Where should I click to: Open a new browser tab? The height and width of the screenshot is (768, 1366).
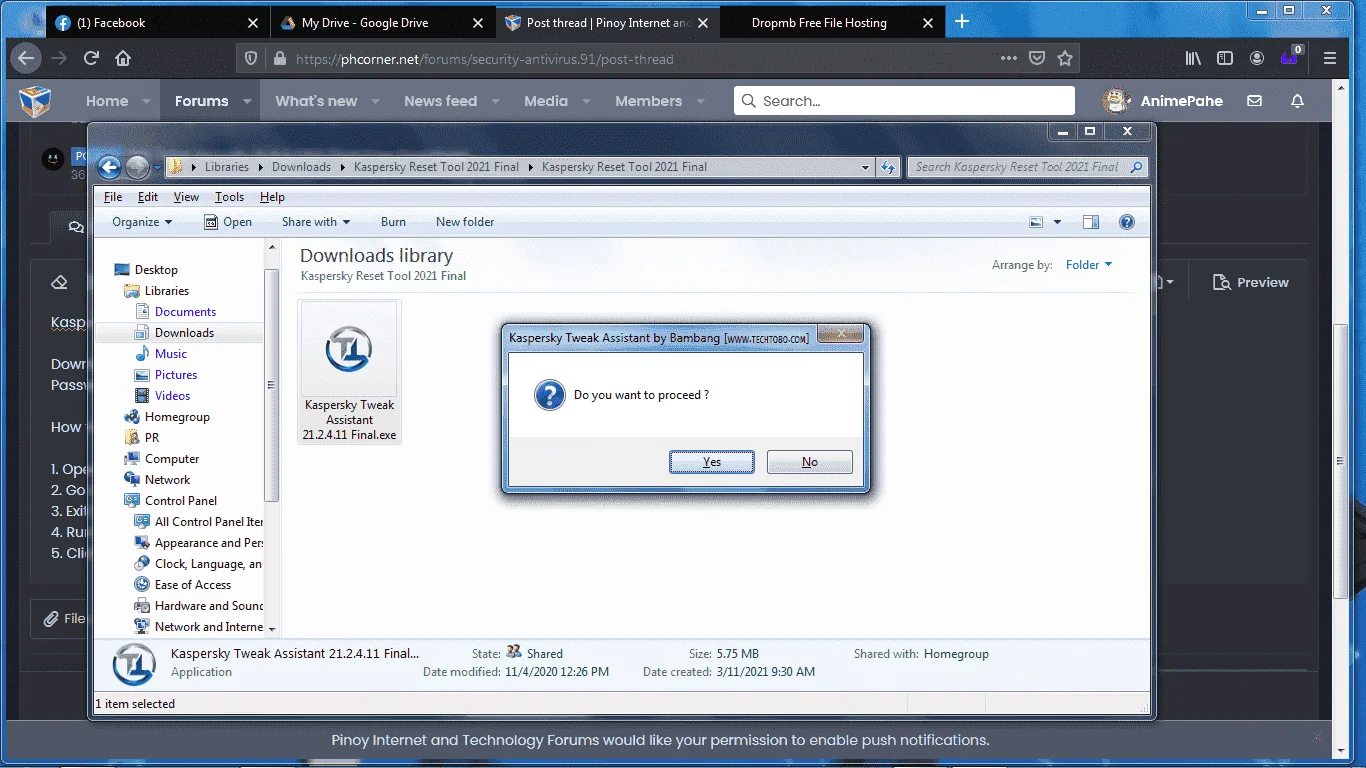coord(962,22)
